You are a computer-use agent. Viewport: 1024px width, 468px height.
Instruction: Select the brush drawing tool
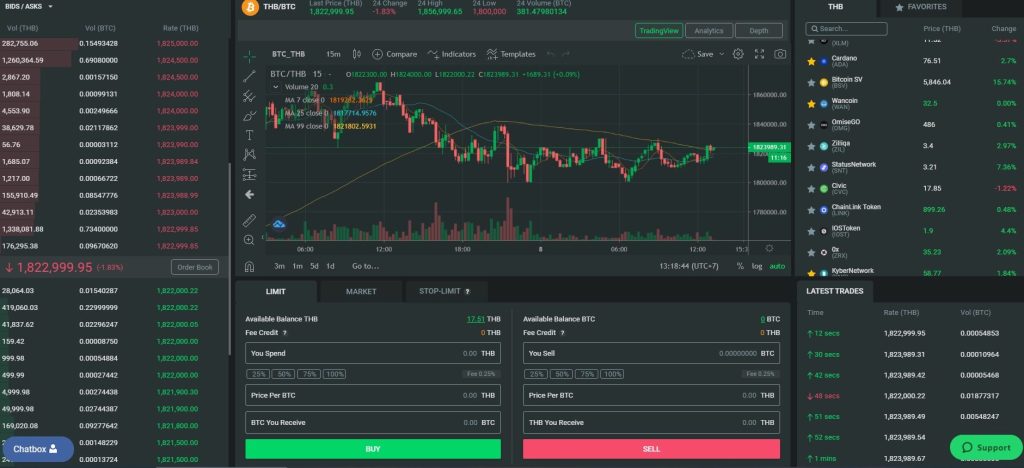[x=249, y=116]
